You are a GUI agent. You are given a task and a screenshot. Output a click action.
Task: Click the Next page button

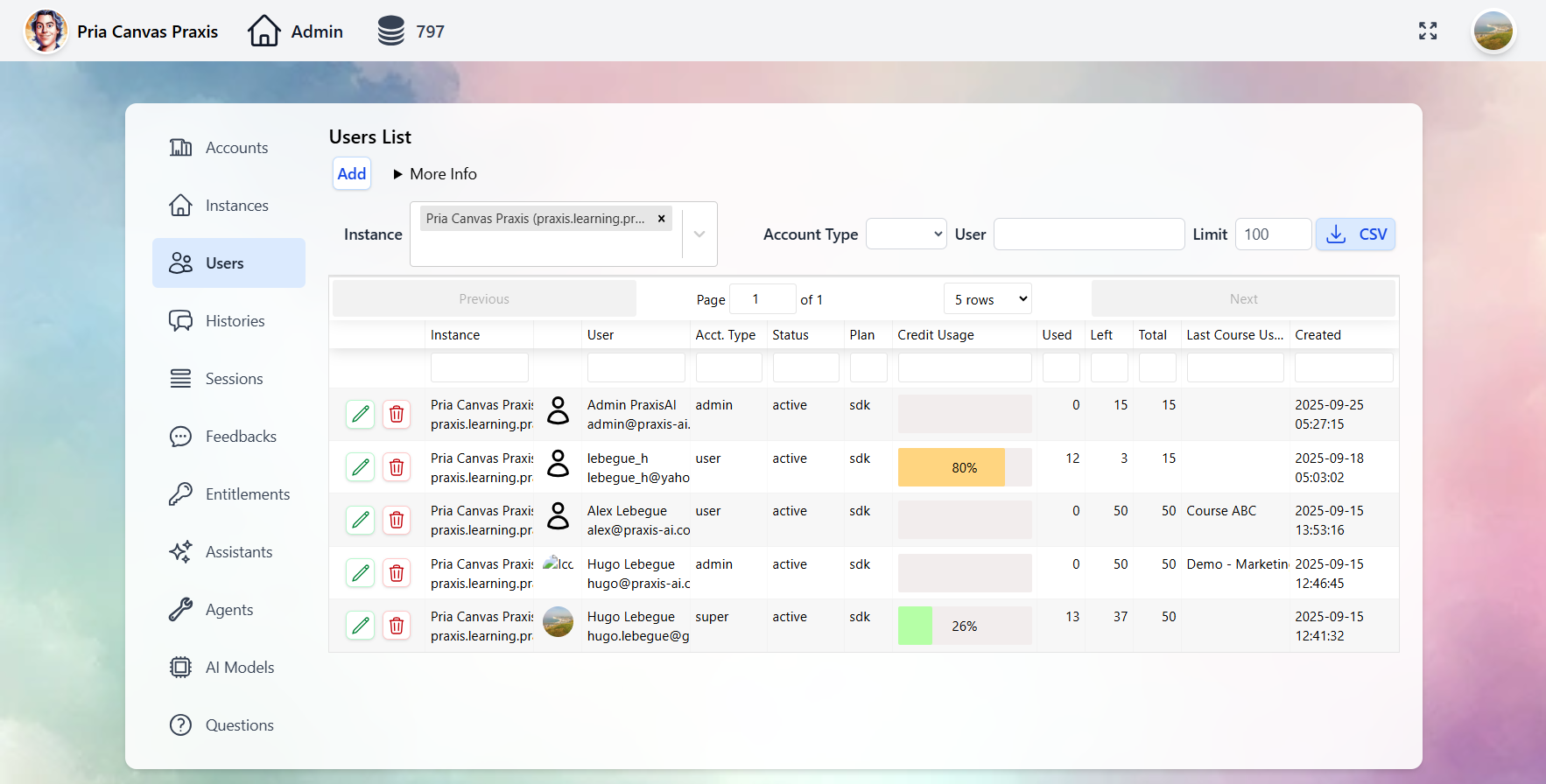(x=1243, y=299)
